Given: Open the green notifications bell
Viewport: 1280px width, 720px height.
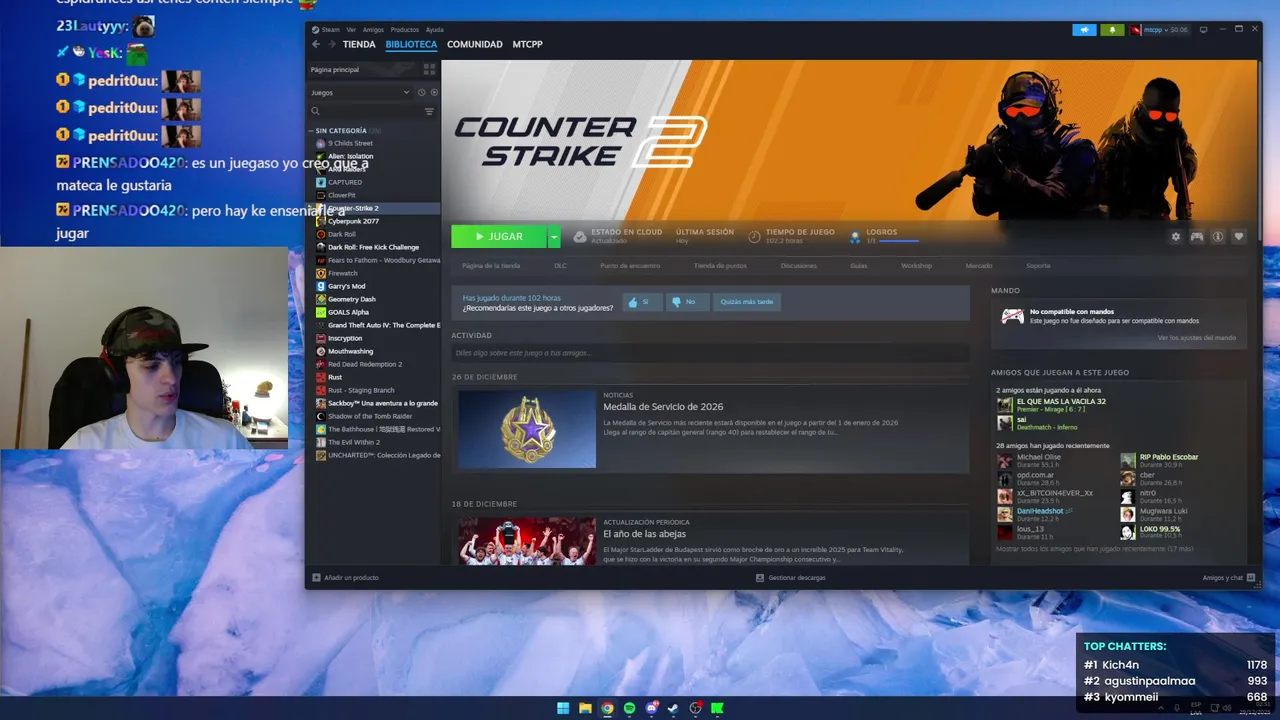Looking at the screenshot, I should [x=1112, y=30].
